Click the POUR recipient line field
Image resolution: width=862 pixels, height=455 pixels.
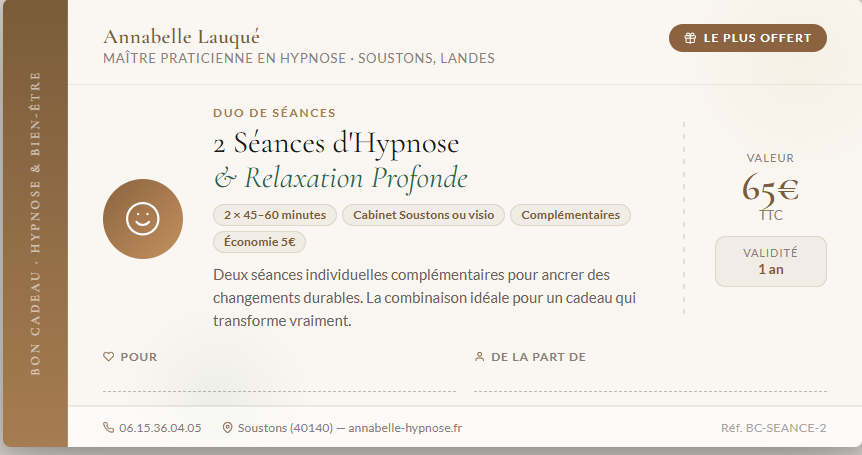pyautogui.click(x=279, y=380)
